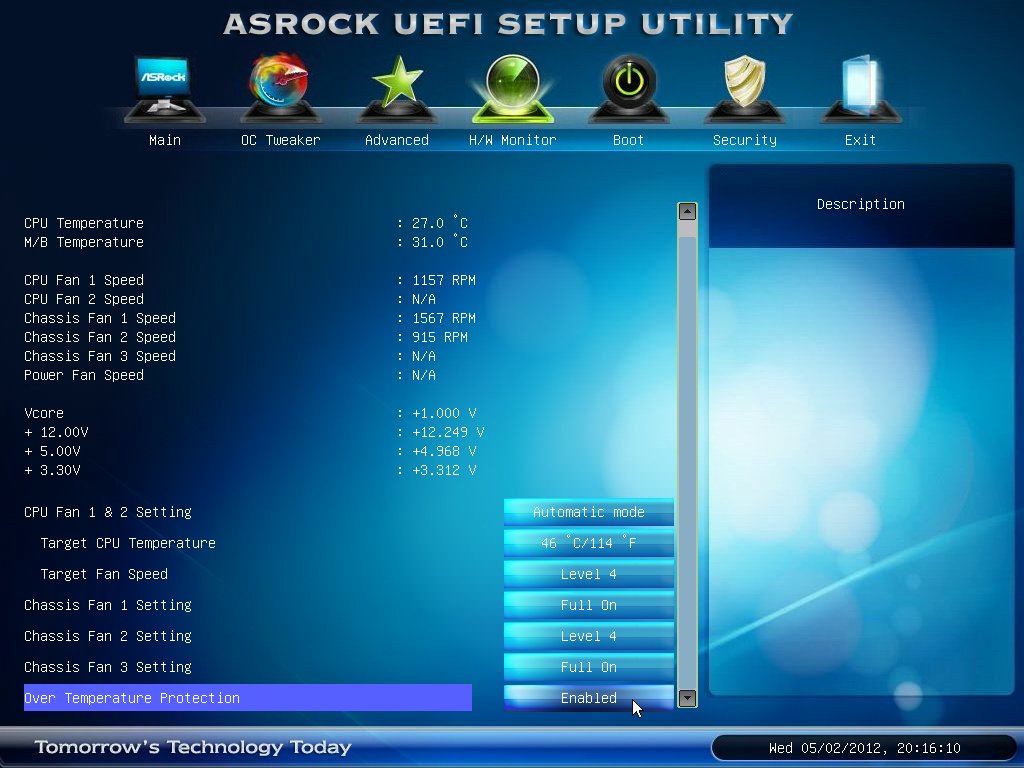Image resolution: width=1024 pixels, height=768 pixels.
Task: Click the scrollbar down arrow
Action: 687,698
